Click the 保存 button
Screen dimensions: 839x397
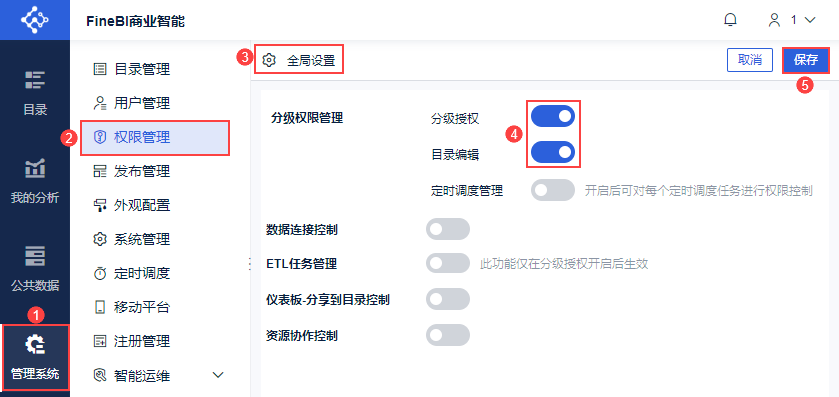tap(806, 60)
